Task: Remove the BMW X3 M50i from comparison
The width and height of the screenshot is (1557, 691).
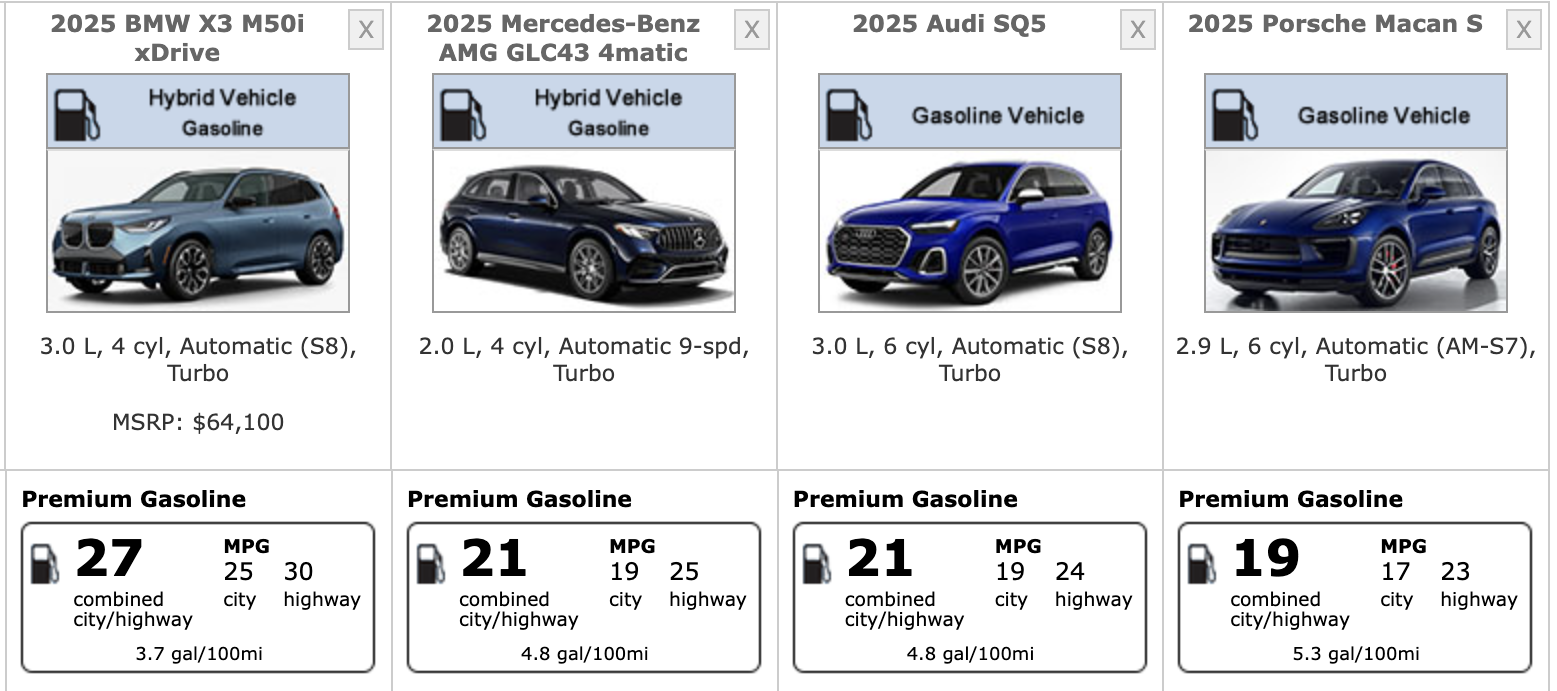Action: (x=366, y=31)
